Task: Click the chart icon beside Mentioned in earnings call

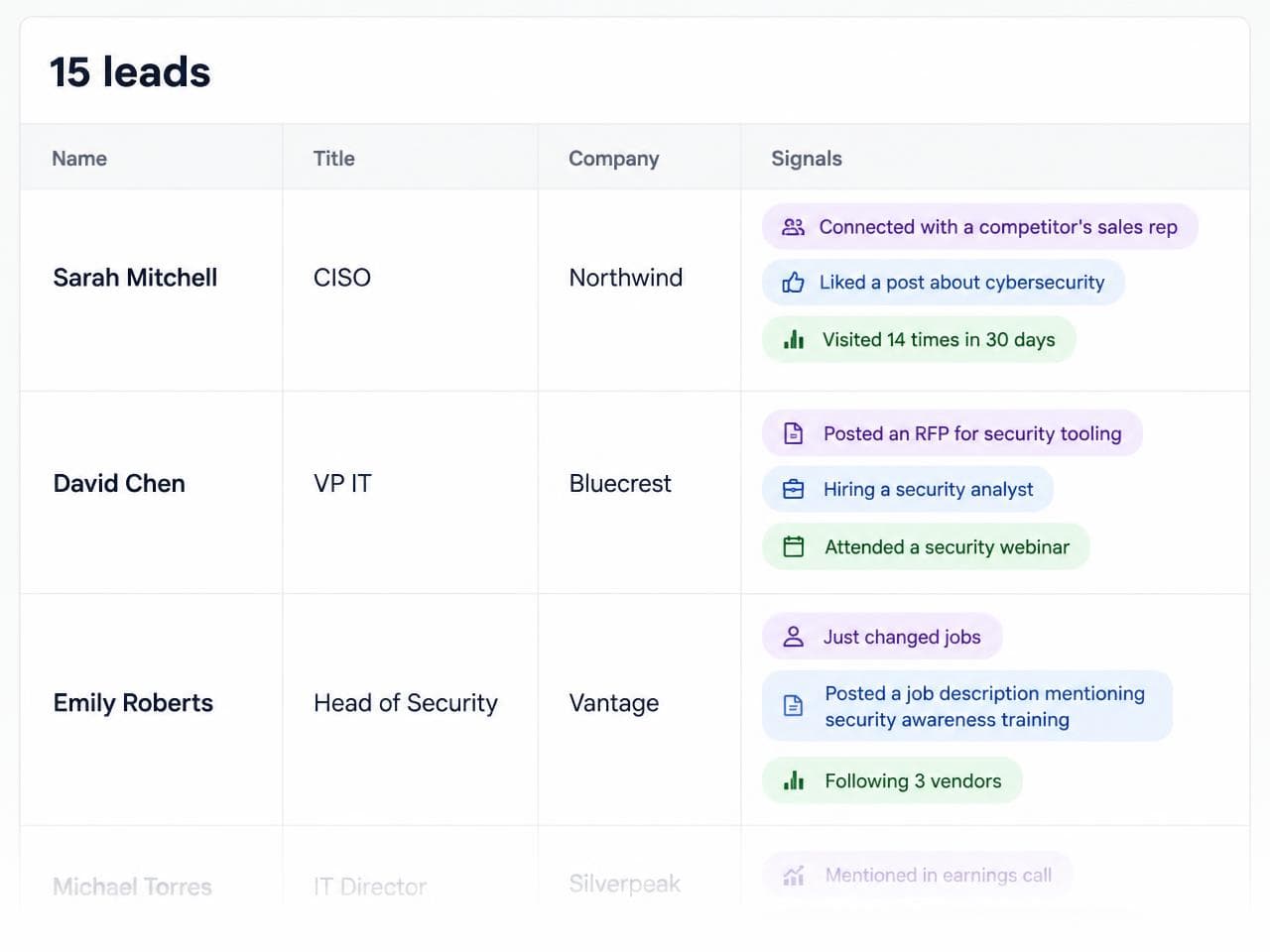Action: [x=794, y=876]
